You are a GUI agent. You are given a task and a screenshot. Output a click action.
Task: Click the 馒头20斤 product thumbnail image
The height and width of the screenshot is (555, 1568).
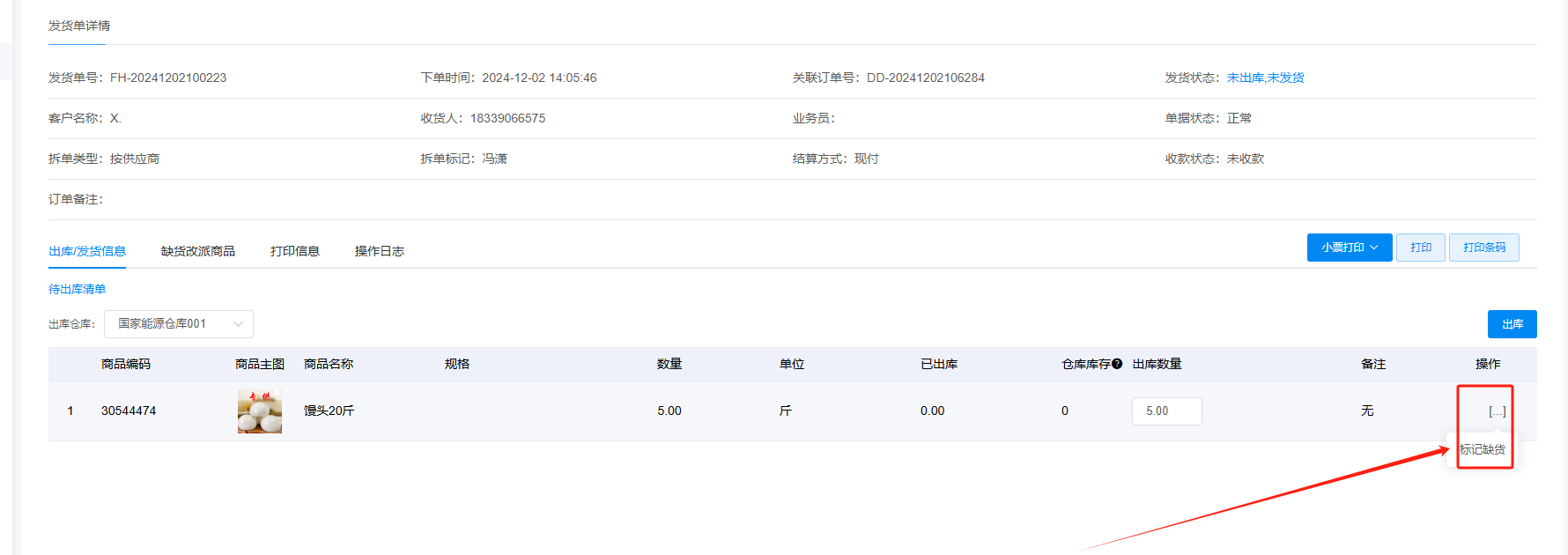coord(260,411)
